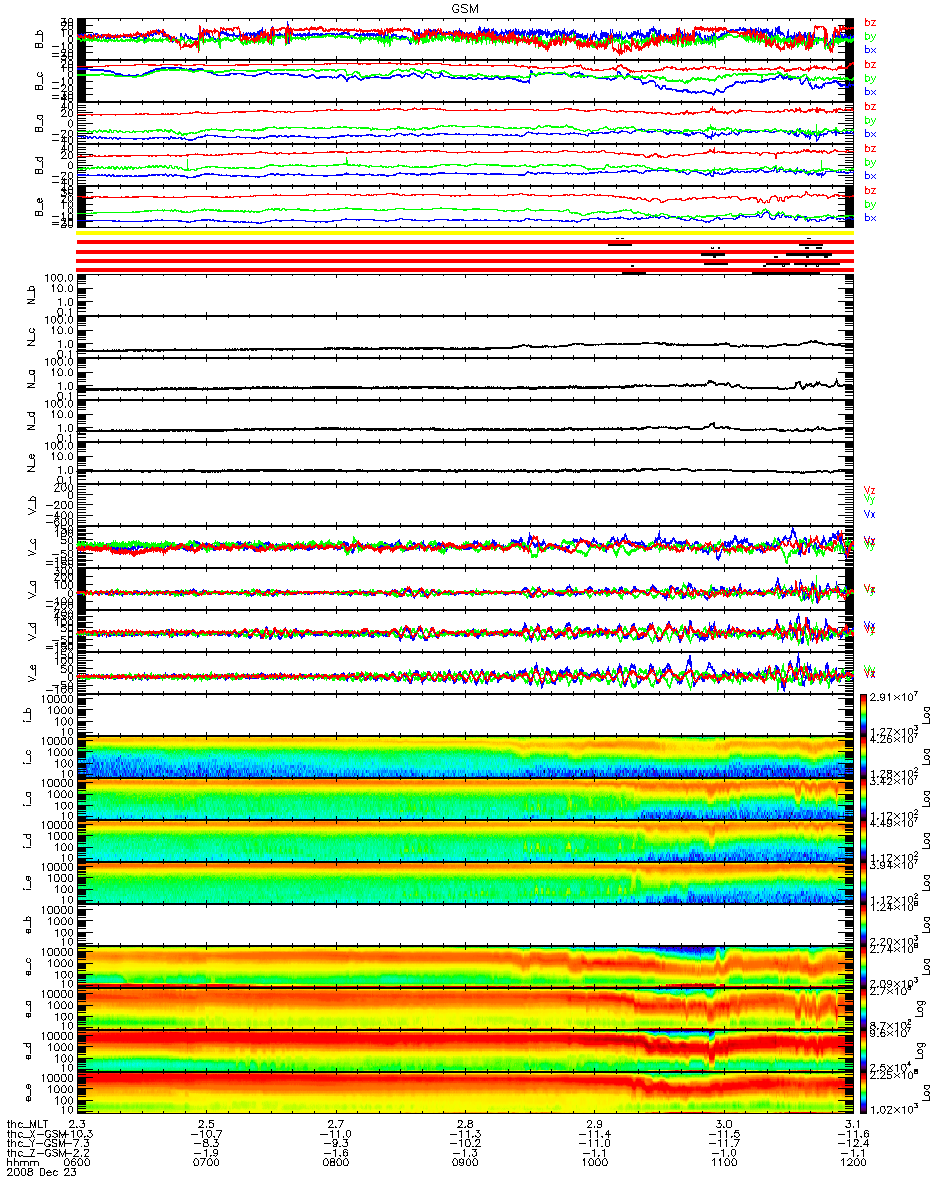Click the i_b ion panel label
The height and width of the screenshot is (1200, 930).
(x=29, y=714)
